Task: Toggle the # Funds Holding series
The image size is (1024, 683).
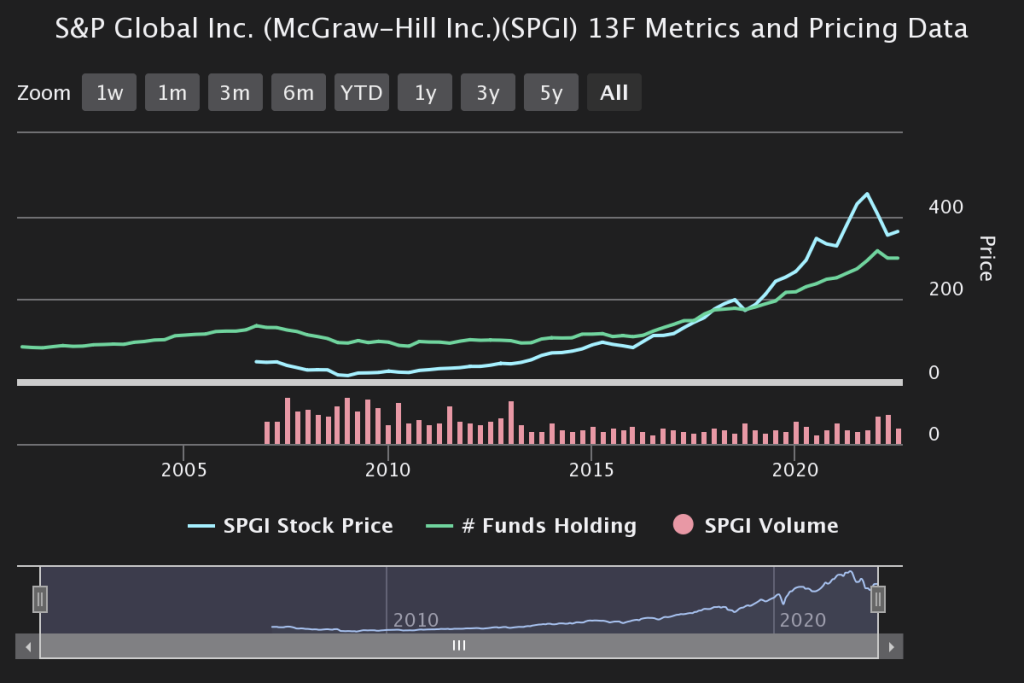Action: tap(531, 526)
